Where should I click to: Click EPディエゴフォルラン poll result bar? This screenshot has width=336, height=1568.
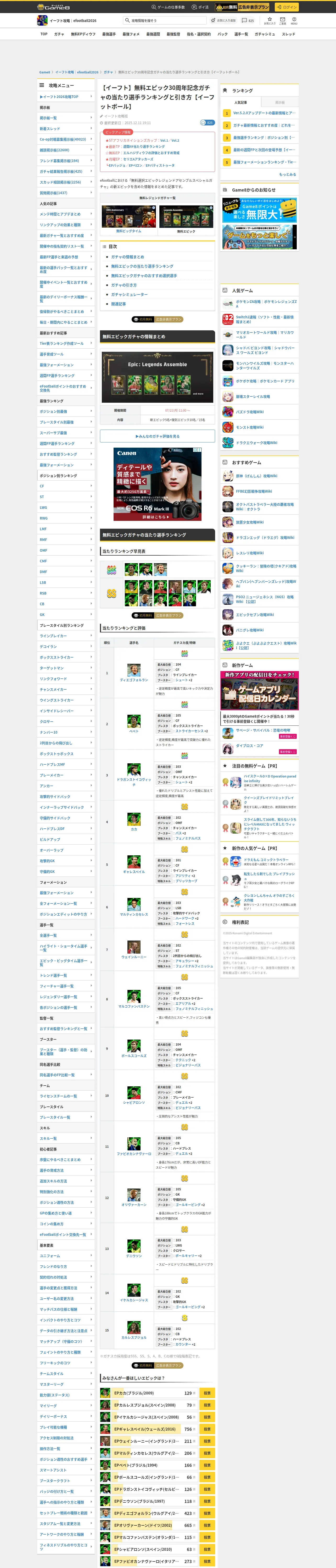point(154,1513)
